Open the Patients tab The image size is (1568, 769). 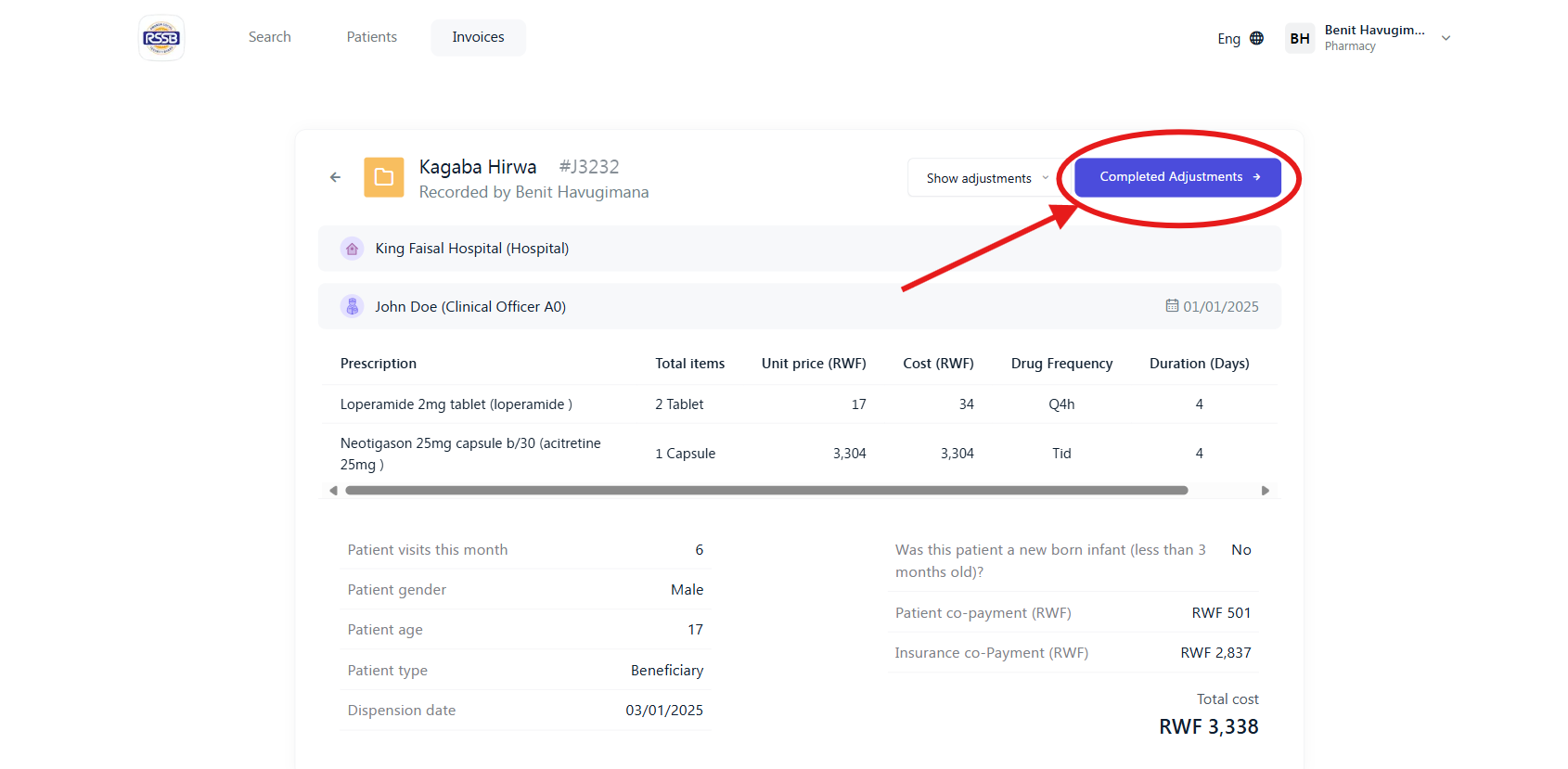(372, 37)
